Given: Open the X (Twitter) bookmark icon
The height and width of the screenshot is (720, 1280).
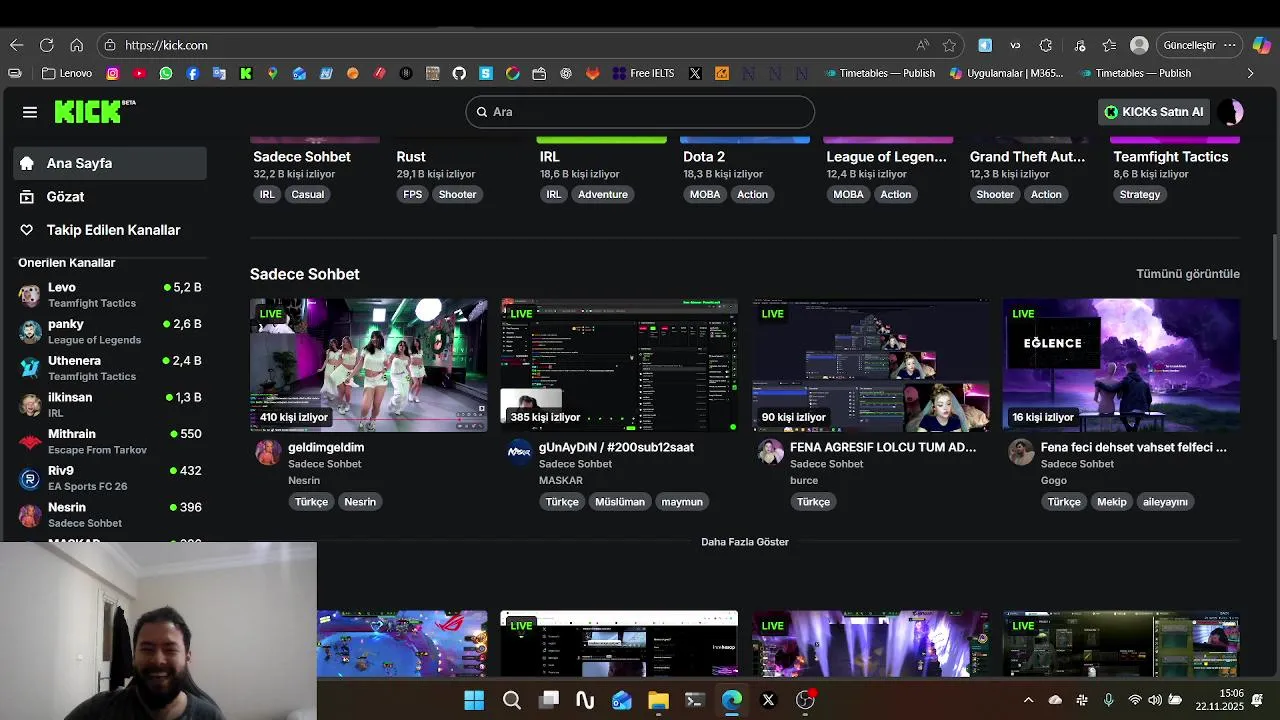Looking at the screenshot, I should [695, 73].
